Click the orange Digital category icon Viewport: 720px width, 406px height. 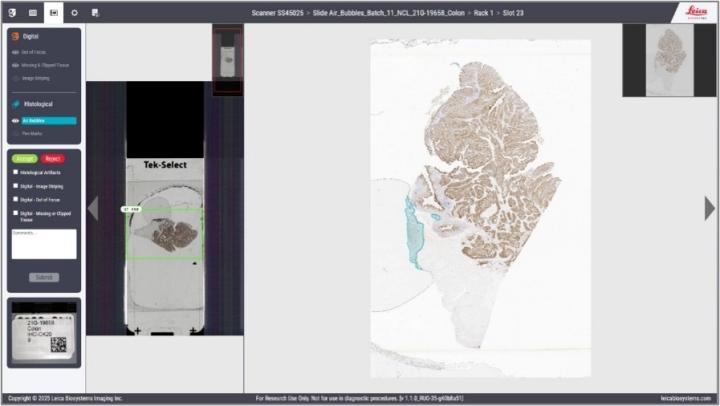coord(15,36)
